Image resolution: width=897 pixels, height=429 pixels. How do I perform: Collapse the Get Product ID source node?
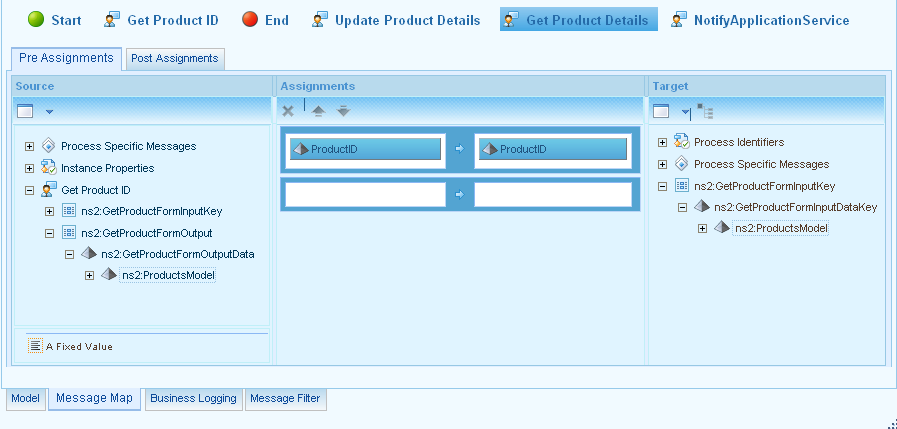pyautogui.click(x=29, y=190)
